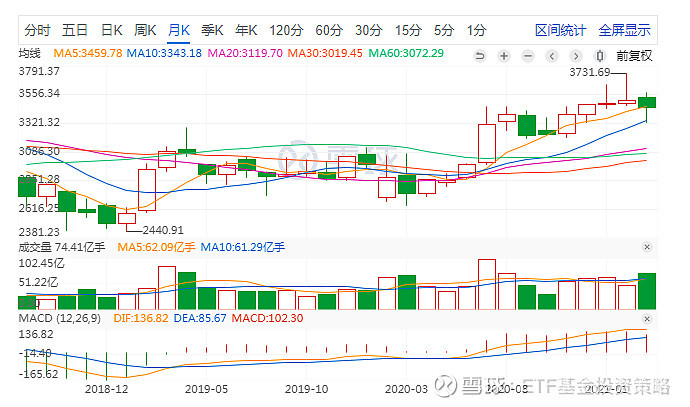Open the 前复权 price adjustment dropdown

tap(634, 56)
